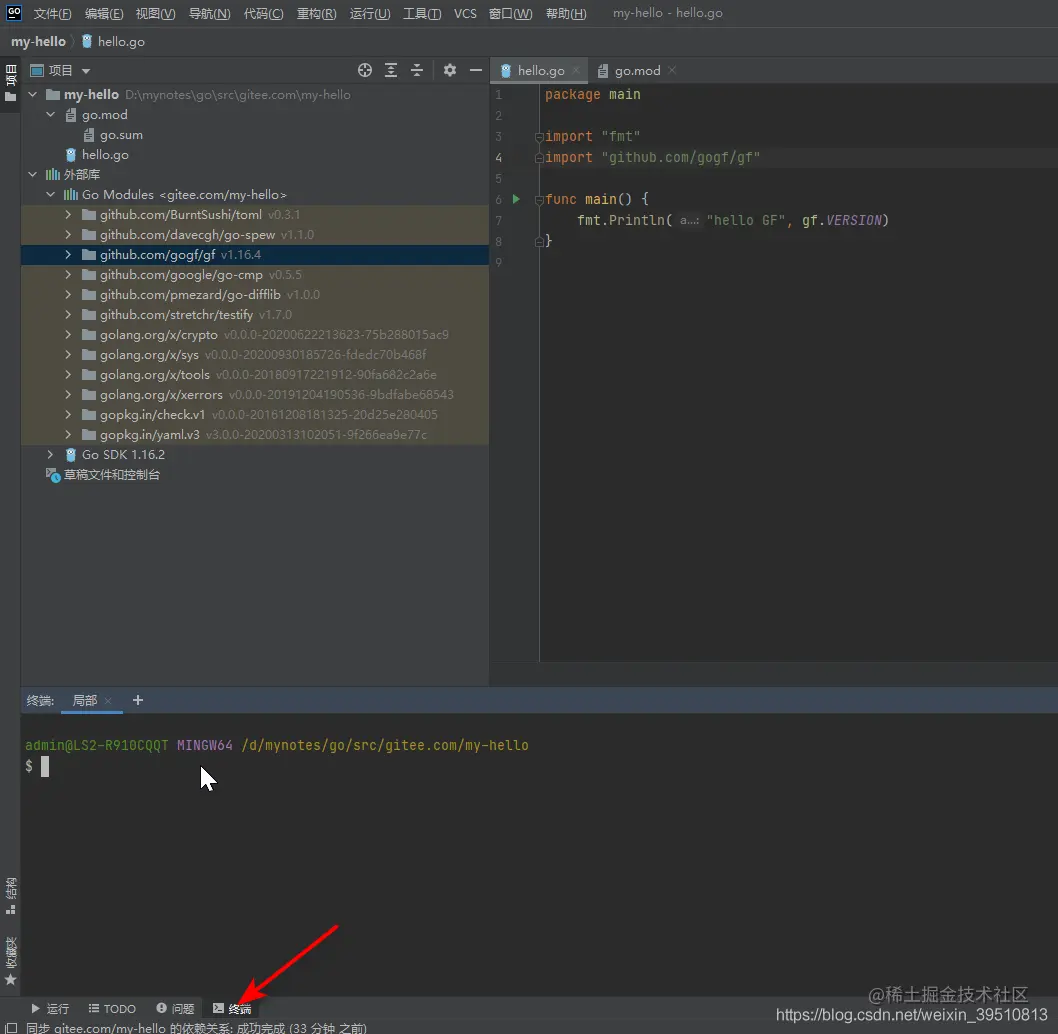Expand golang.org/x/crypto folder
1058x1034 pixels.
68,335
